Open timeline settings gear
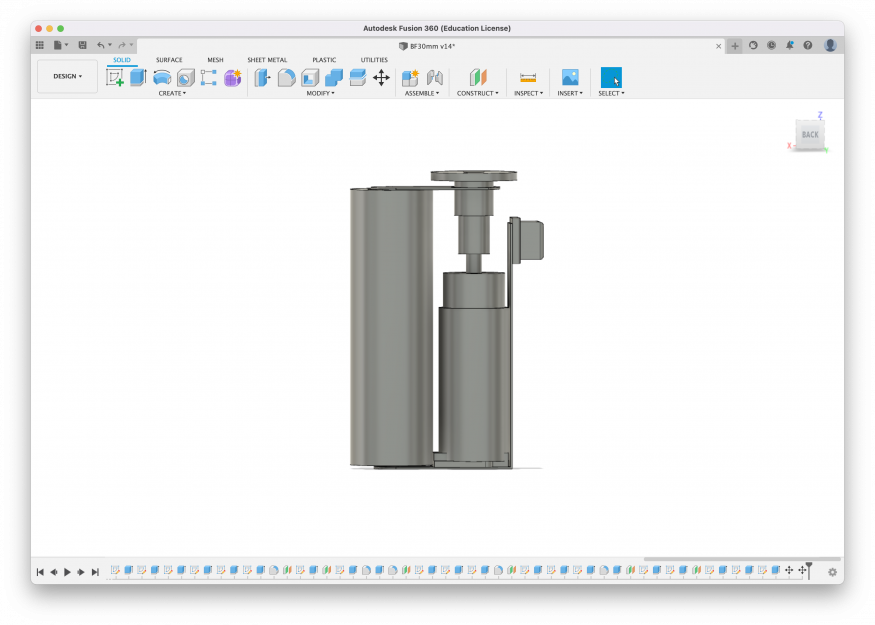The width and height of the screenshot is (875, 625). (832, 572)
